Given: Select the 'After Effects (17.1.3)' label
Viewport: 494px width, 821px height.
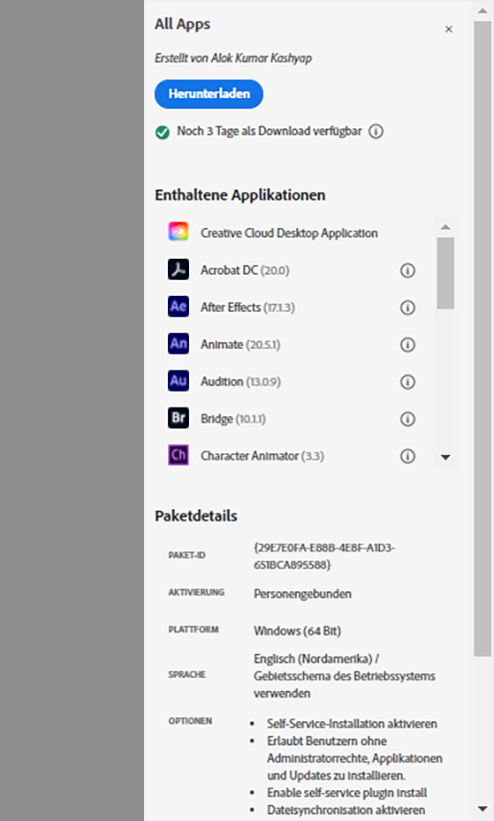Looking at the screenshot, I should (x=248, y=308).
